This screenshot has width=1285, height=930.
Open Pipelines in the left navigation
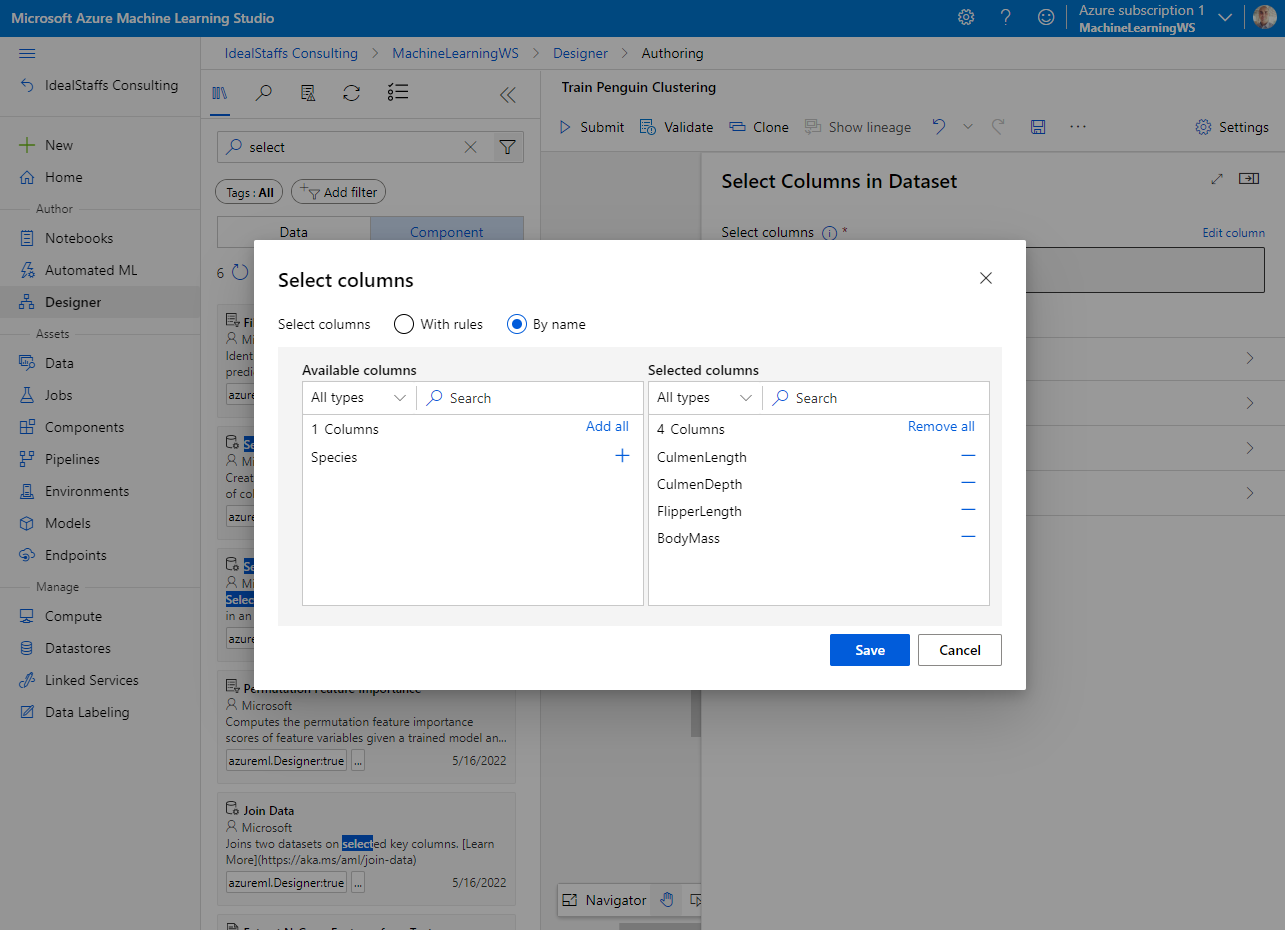click(x=72, y=459)
